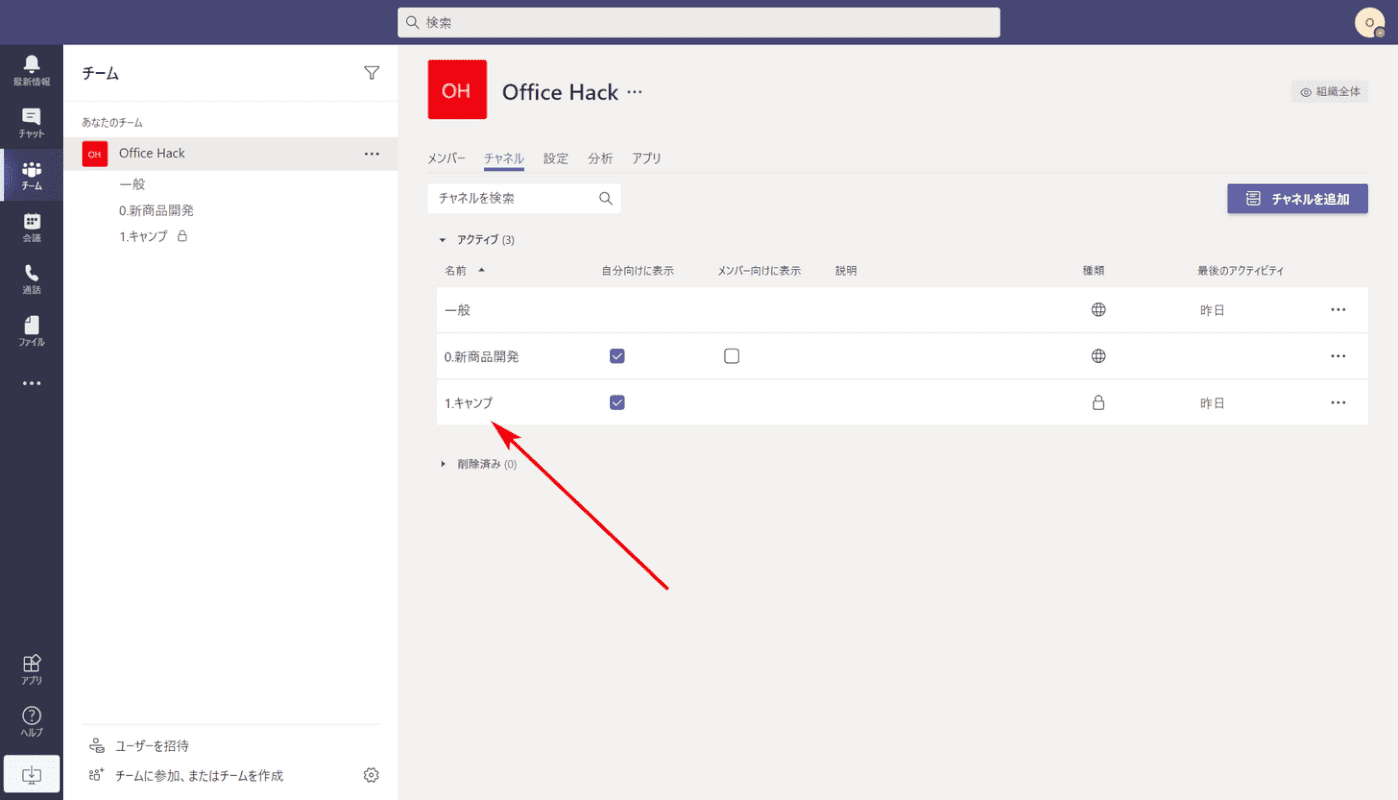Check メンバー向けに表示 for 0.新商品開発
This screenshot has height=800, width=1398.
[x=732, y=356]
